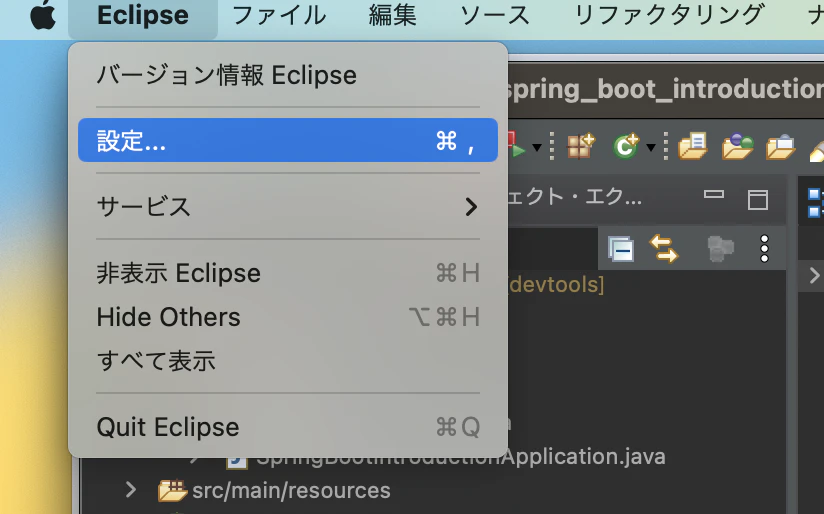
Task: Click the chevron arrow in the right panel
Action: (814, 275)
